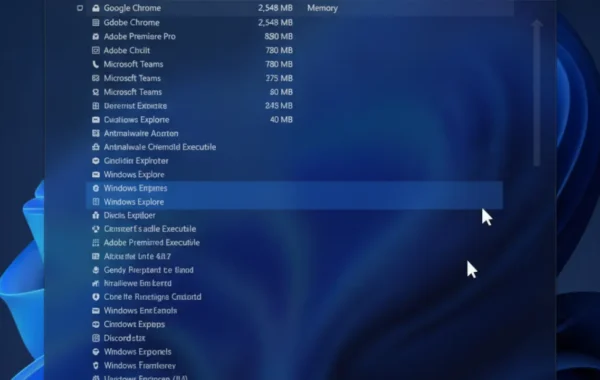Click icon beside Adobe Premirred Executivle
The width and height of the screenshot is (600, 380).
pos(96,243)
